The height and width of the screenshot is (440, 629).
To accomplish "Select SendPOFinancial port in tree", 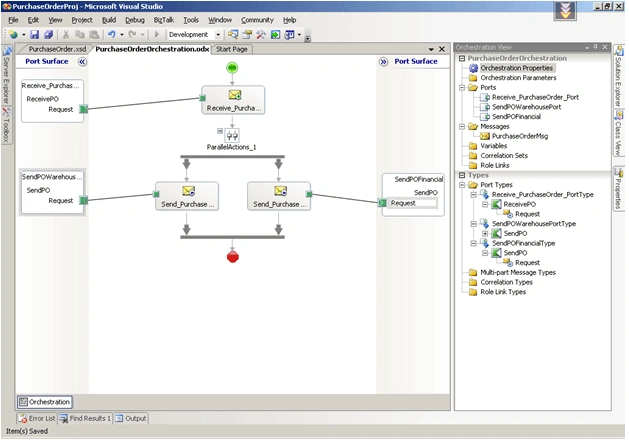I will [516, 117].
